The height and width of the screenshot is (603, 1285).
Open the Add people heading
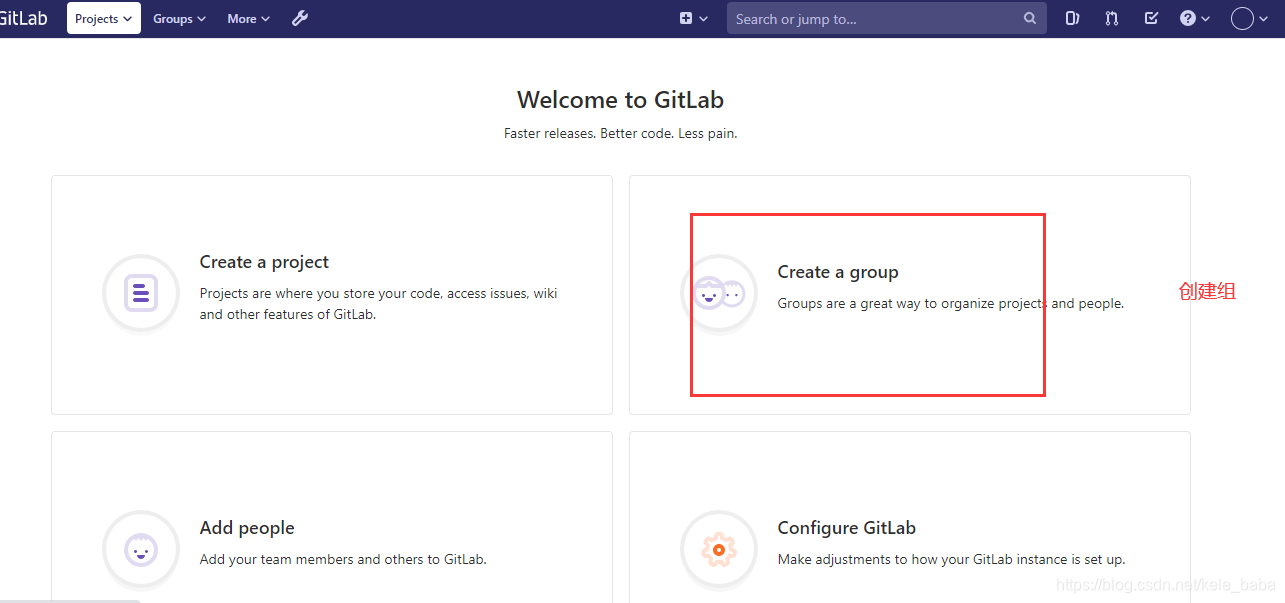[247, 528]
